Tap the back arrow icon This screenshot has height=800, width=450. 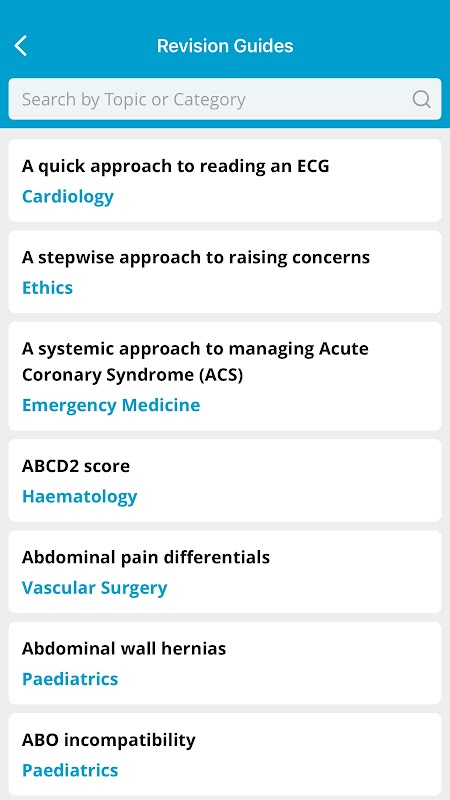(x=20, y=46)
